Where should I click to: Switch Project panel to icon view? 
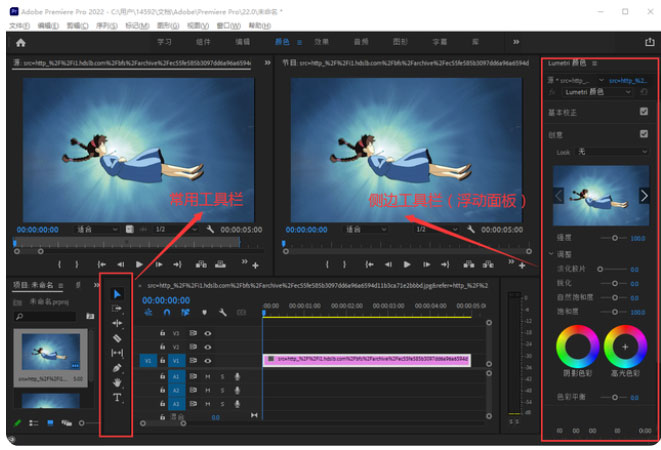[50, 423]
